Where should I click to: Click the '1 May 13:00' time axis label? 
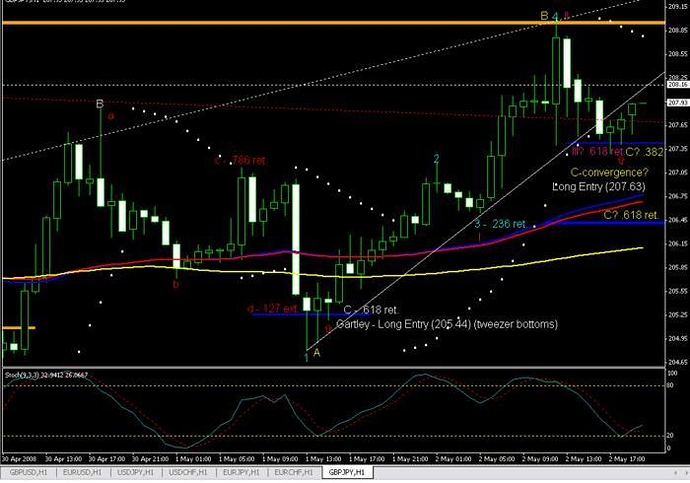click(323, 459)
